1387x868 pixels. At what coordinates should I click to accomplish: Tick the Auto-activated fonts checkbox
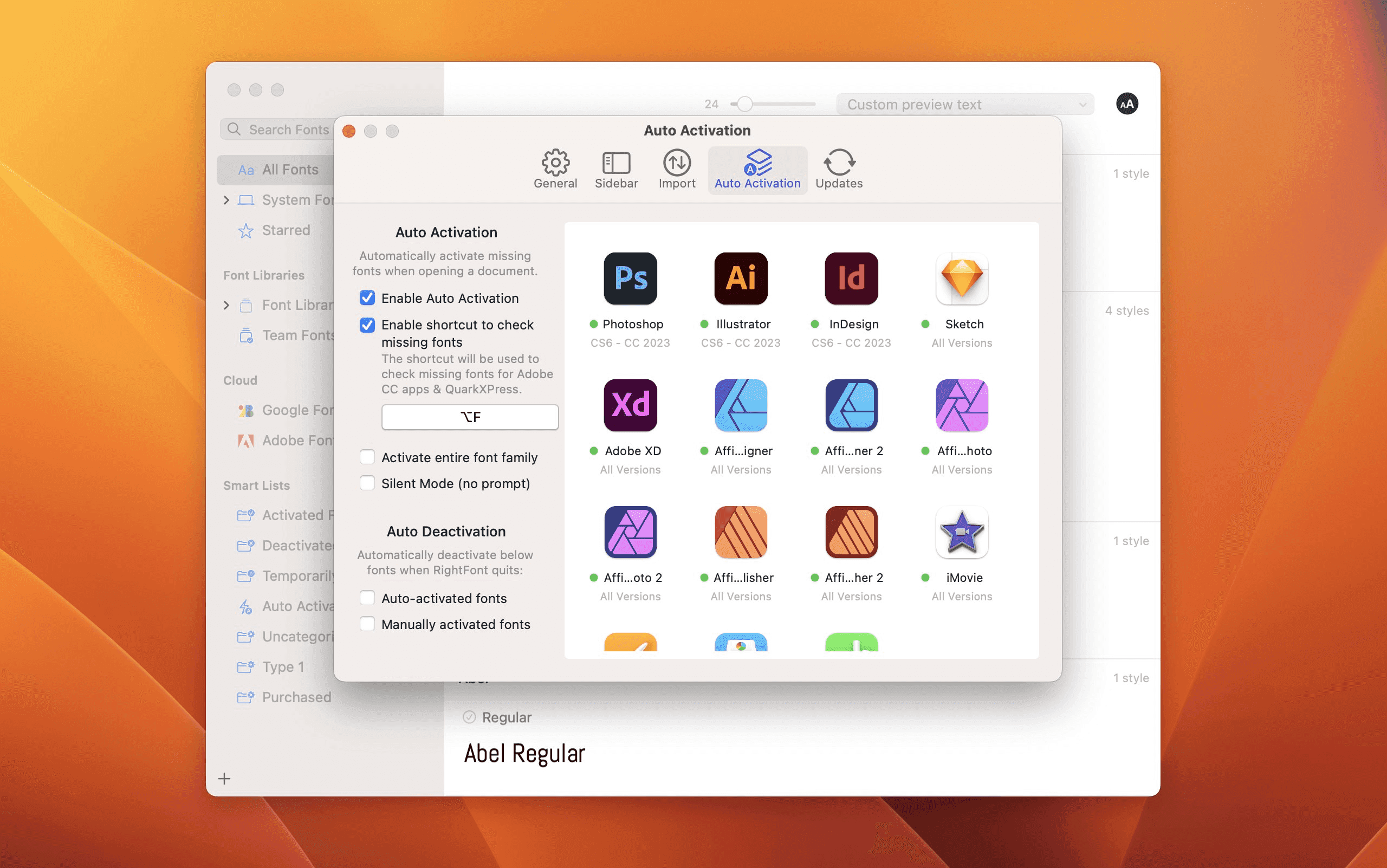click(367, 598)
